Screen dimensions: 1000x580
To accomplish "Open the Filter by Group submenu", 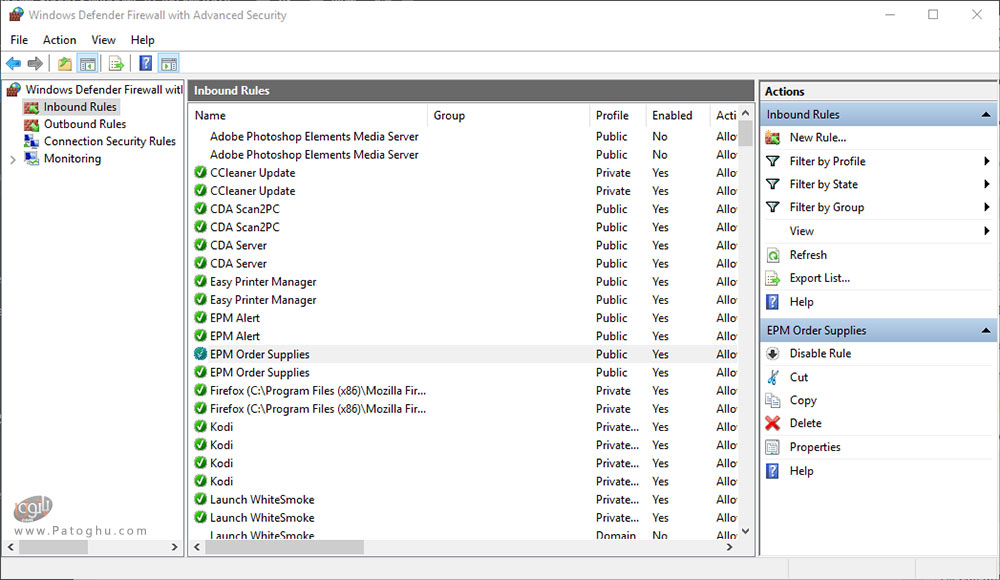I will coord(879,207).
